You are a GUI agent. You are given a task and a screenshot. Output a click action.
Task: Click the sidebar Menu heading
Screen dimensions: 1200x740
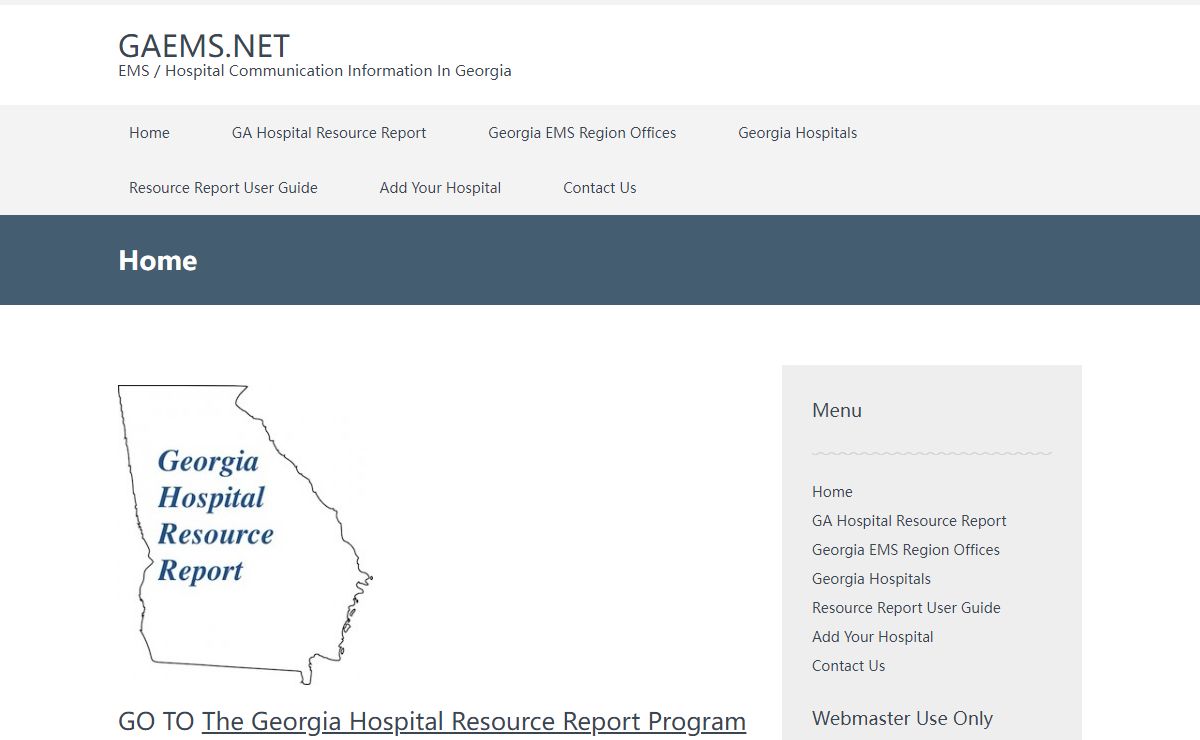(837, 410)
